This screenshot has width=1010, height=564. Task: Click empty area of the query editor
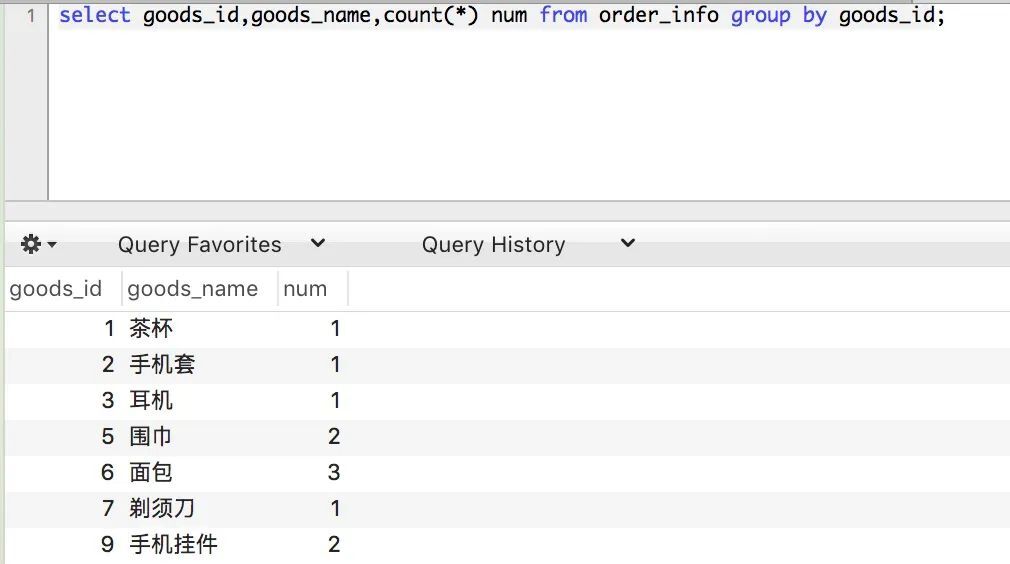pos(500,120)
